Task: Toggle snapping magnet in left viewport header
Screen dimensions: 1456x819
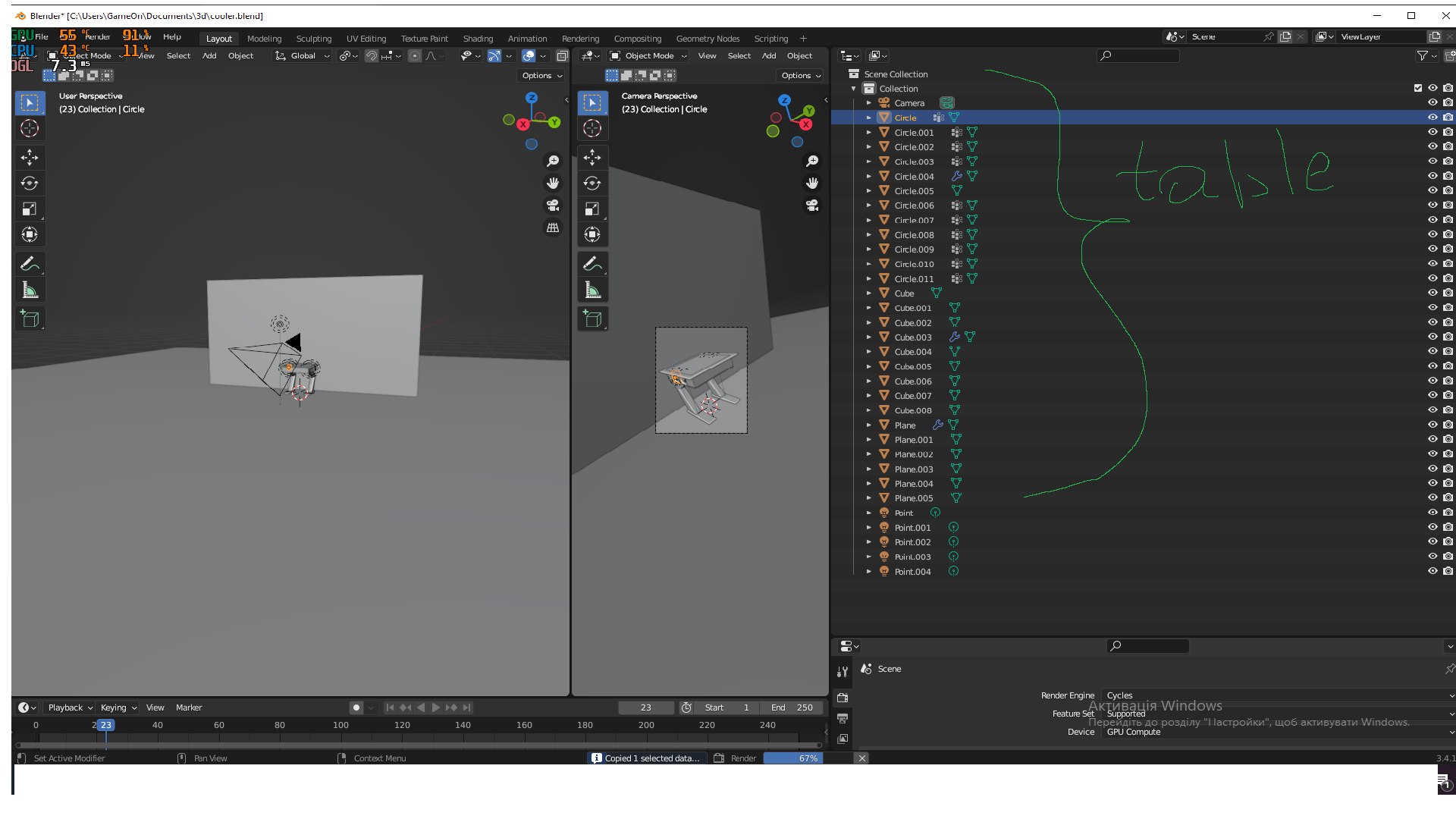Action: coord(371,55)
